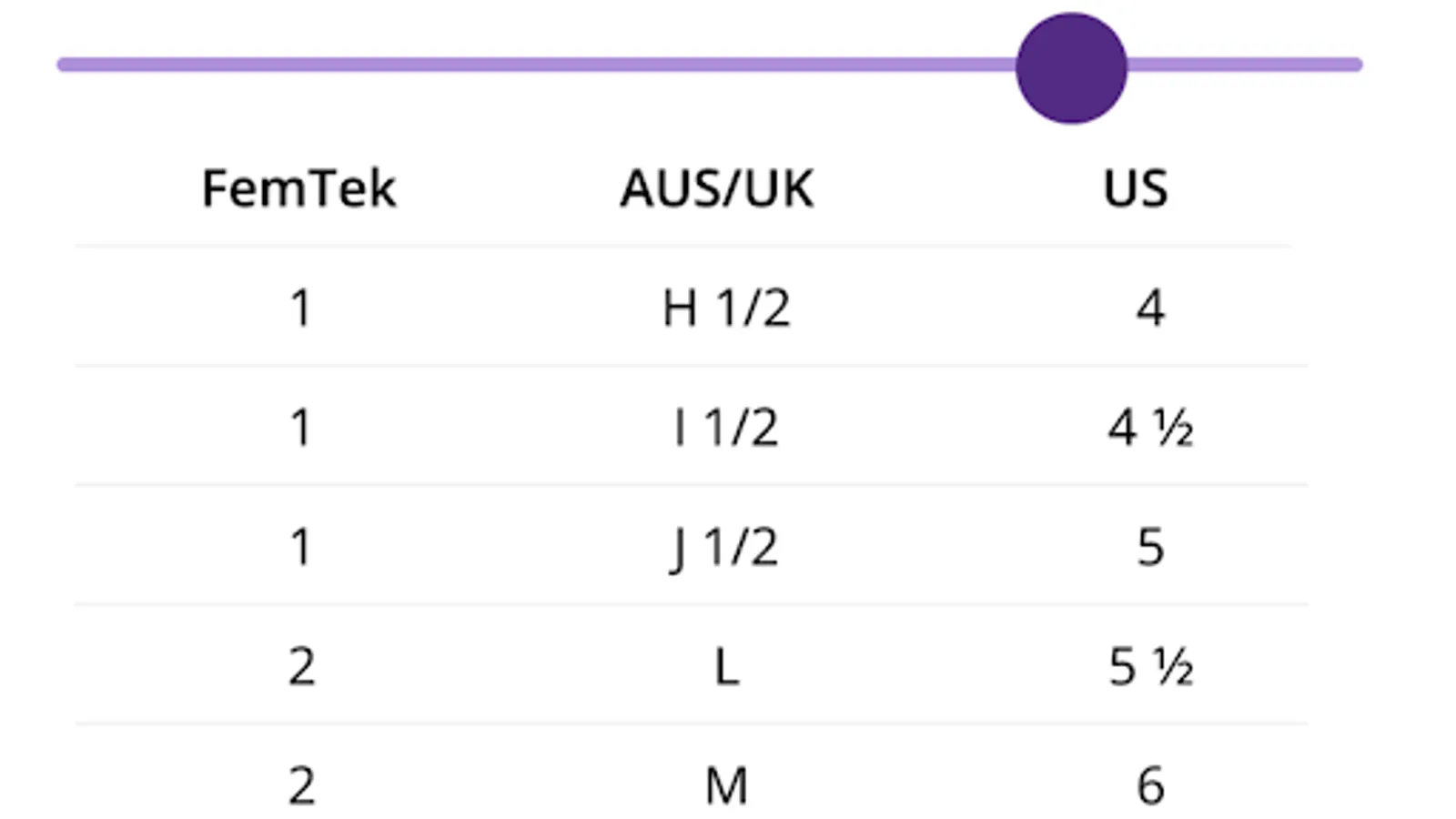Select US size 5 cell
Screen dimensions: 1456x819
click(1150, 547)
